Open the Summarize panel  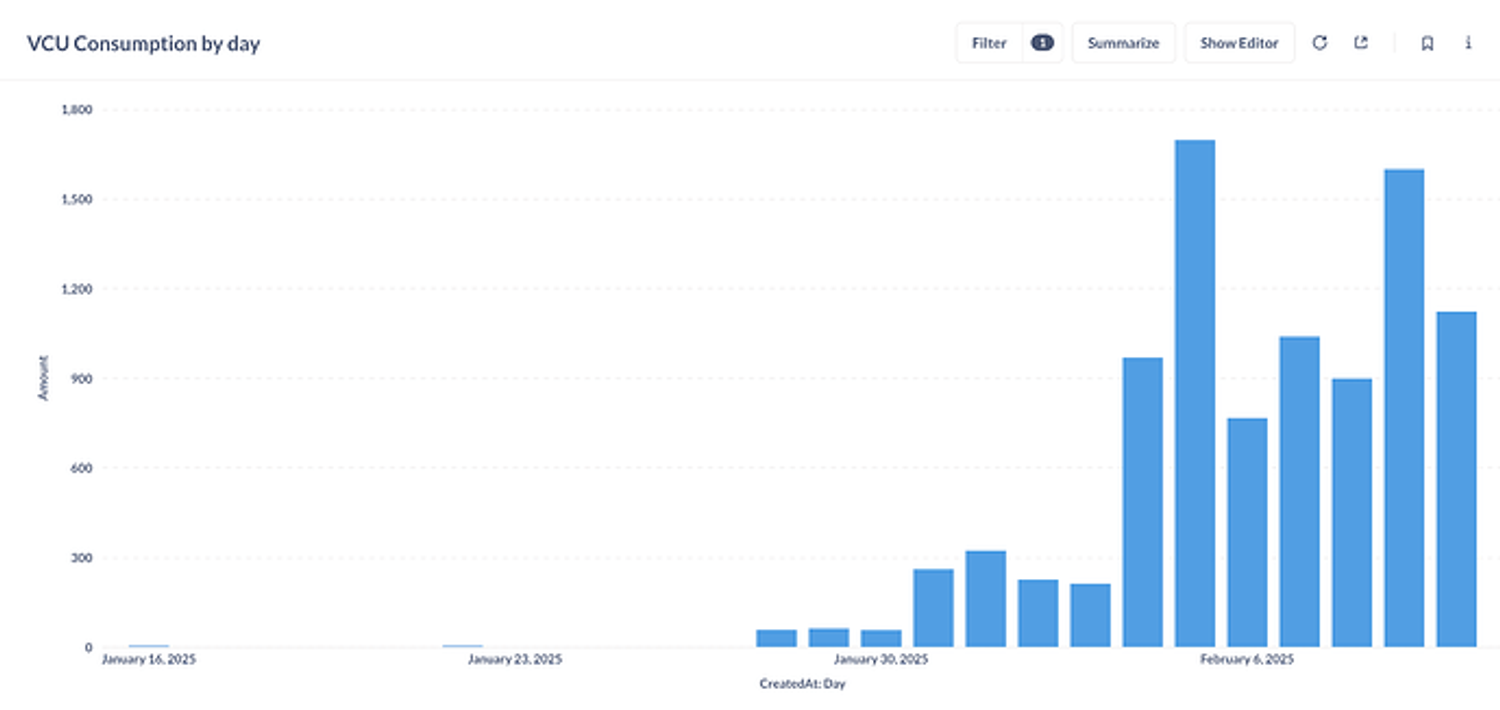pyautogui.click(x=1123, y=43)
